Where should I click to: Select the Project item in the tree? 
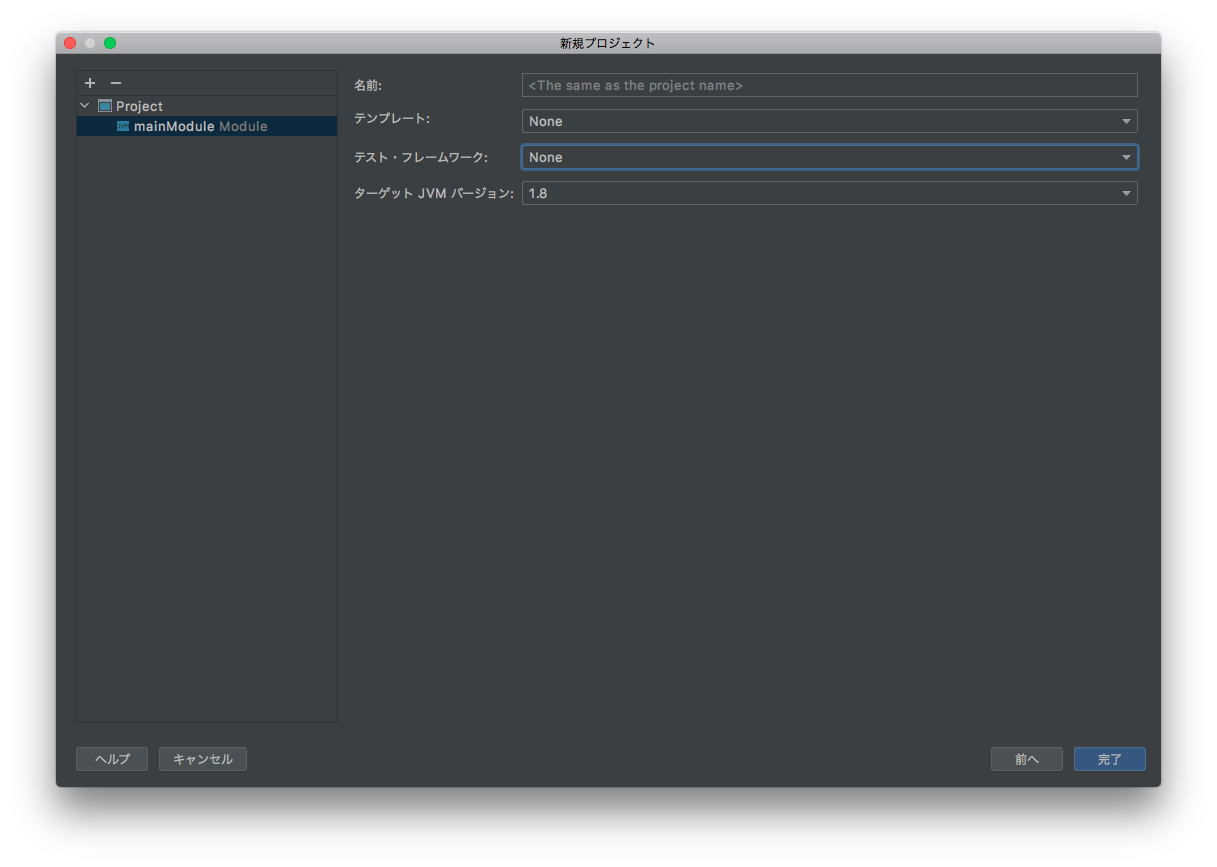point(139,106)
